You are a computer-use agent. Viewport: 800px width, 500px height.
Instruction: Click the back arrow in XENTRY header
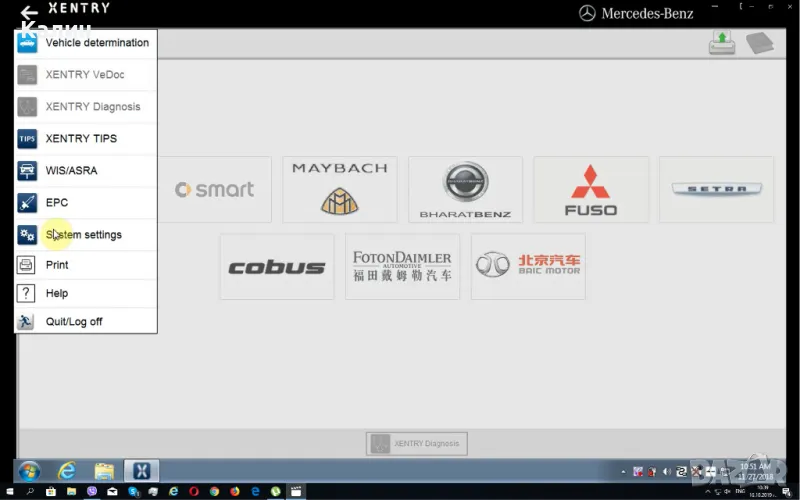29,13
